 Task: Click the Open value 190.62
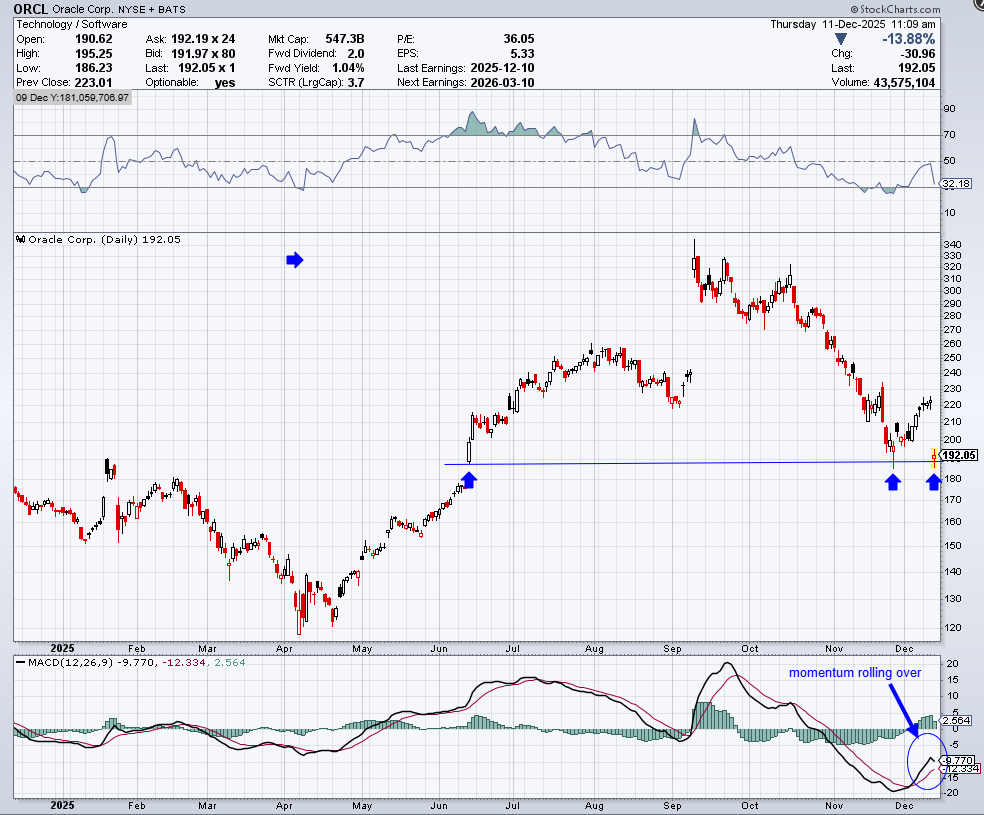tap(94, 39)
